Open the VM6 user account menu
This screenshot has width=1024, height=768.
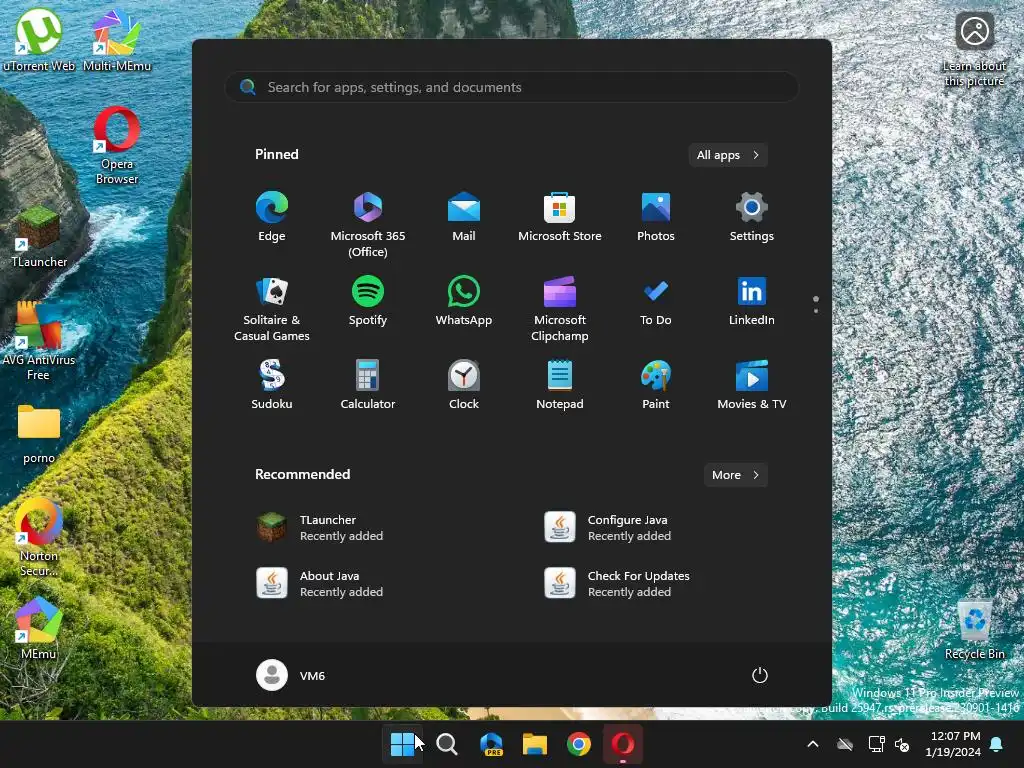pyautogui.click(x=291, y=675)
